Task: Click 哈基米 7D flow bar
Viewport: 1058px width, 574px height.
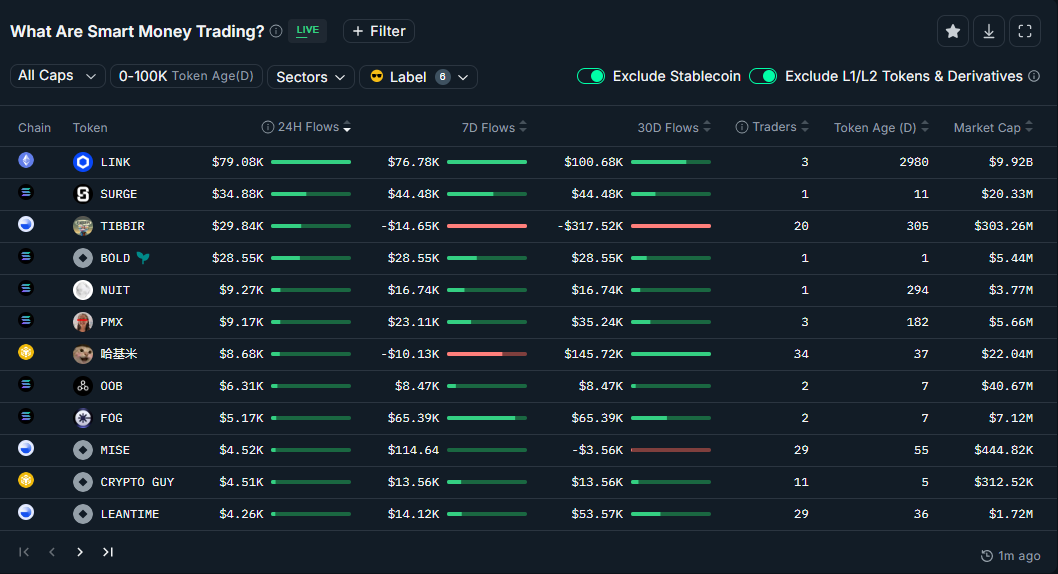Action: coord(486,354)
